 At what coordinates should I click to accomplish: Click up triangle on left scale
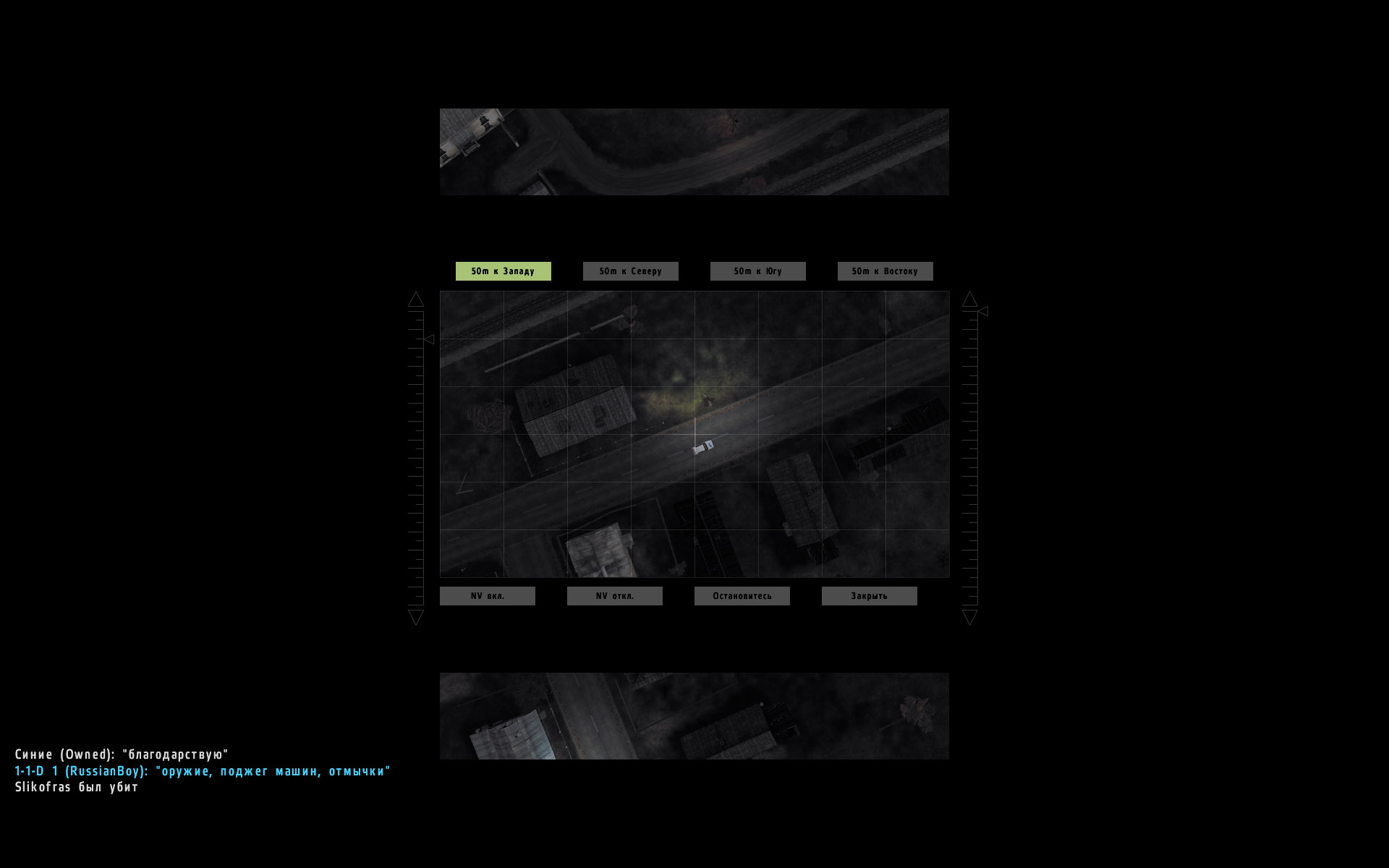tap(416, 299)
